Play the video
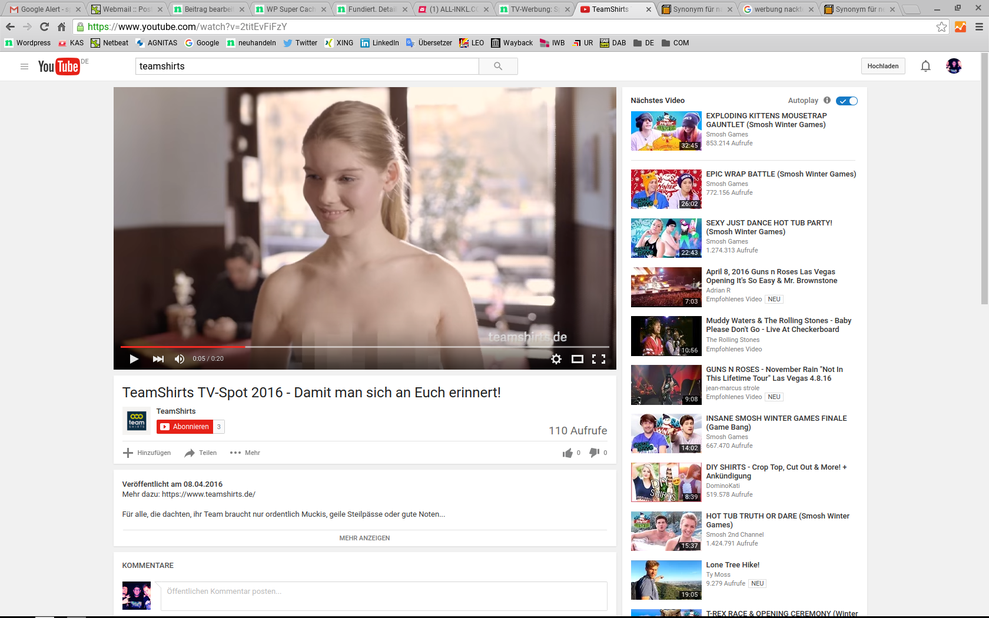This screenshot has height=618, width=989. (134, 359)
